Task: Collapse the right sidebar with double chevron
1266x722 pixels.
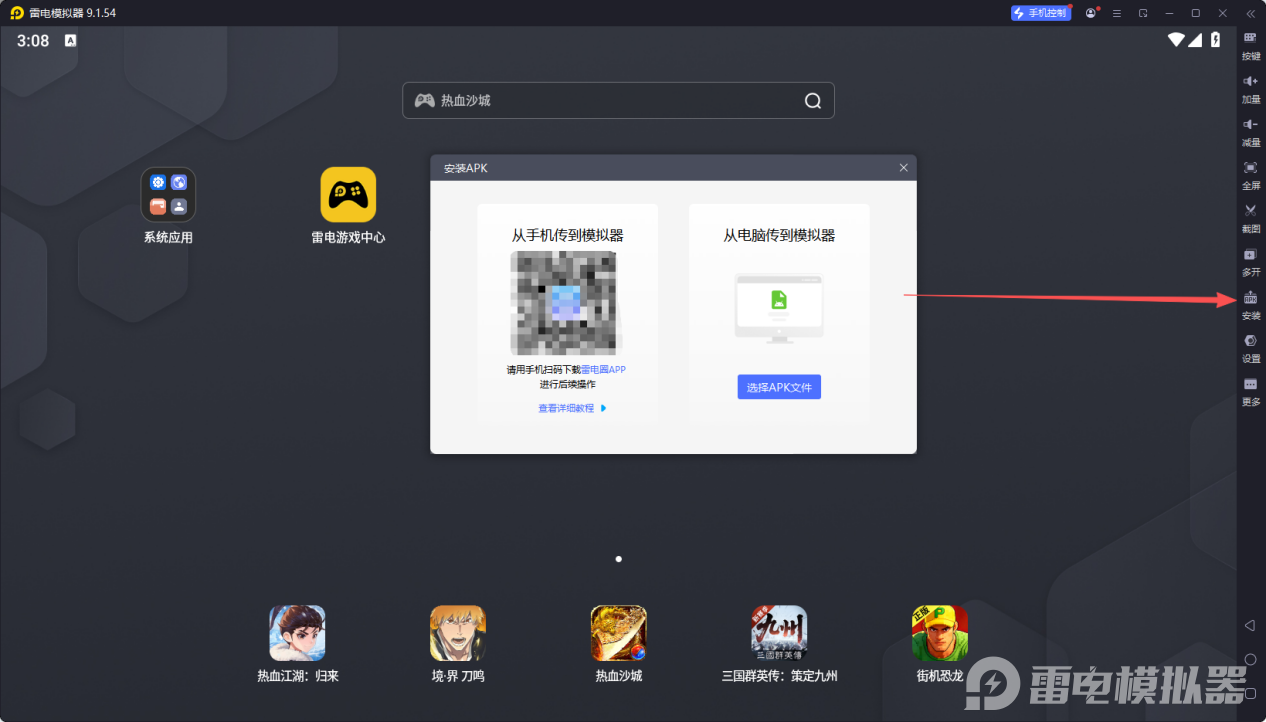Action: 1250,13
